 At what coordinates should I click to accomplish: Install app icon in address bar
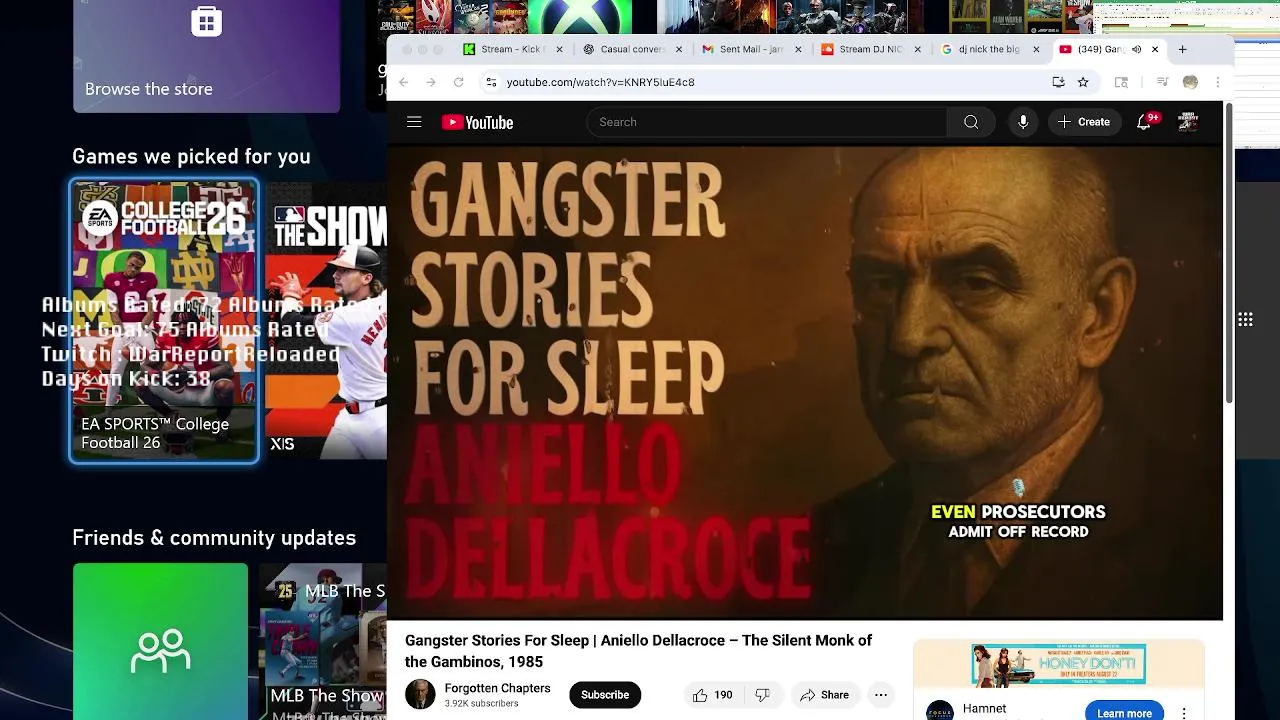click(x=1058, y=82)
